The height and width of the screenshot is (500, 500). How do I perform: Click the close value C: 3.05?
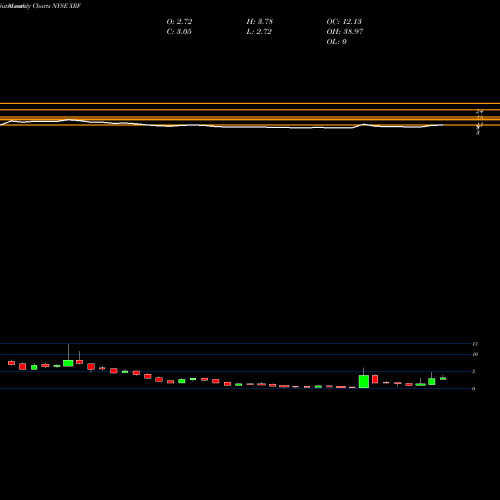[179, 31]
